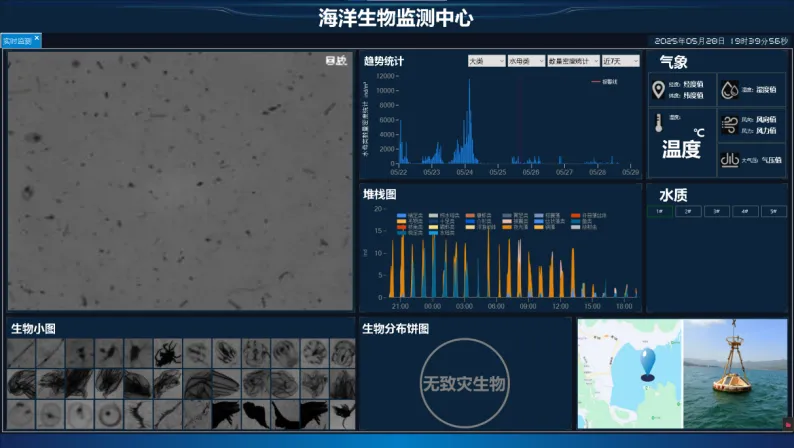Close the 实时监测 tab with its X

[x=36, y=37]
